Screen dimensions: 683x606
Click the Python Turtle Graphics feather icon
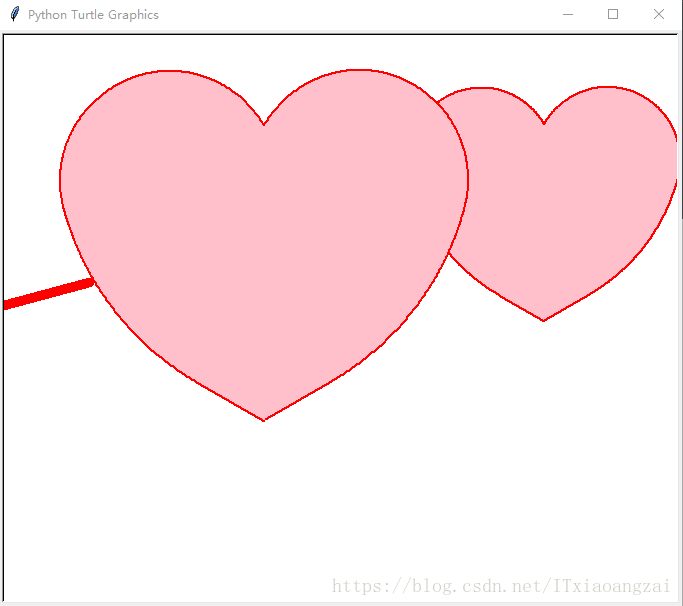(15, 14)
